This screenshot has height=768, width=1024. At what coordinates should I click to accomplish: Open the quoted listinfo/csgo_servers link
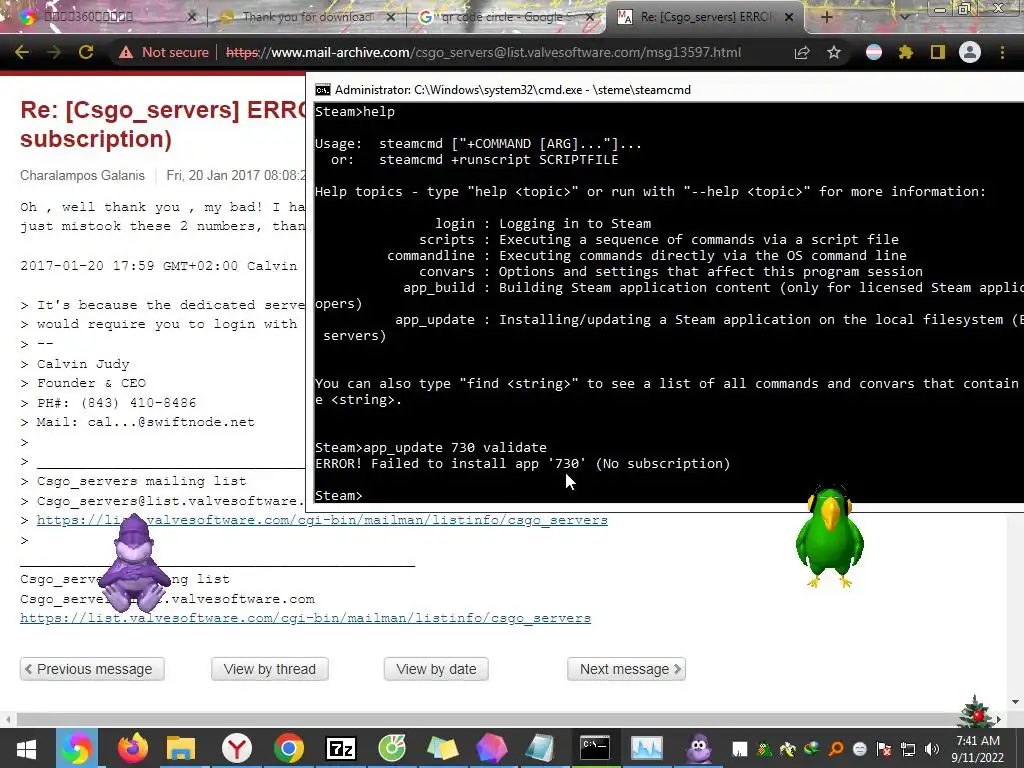pos(322,520)
